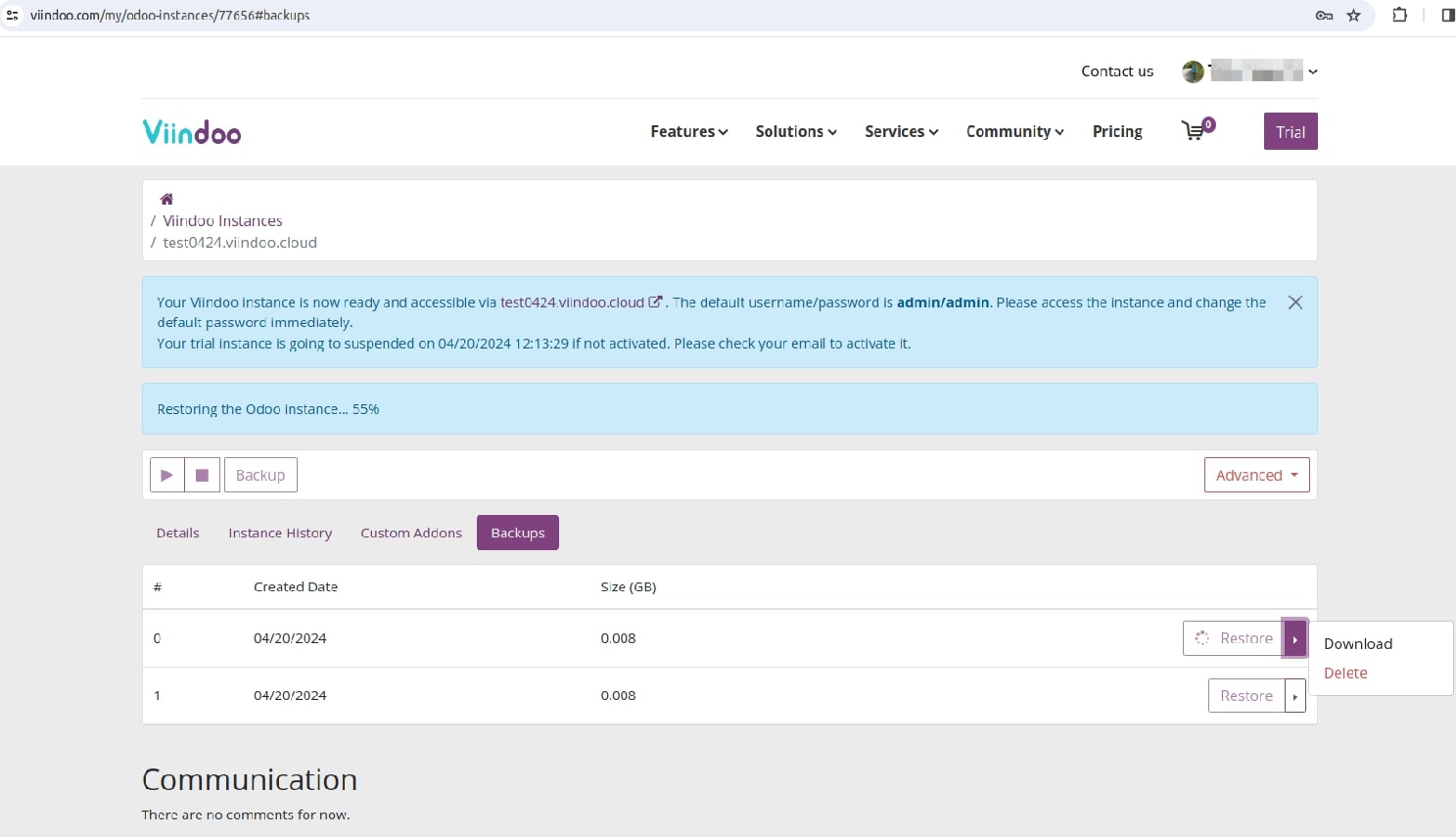The height and width of the screenshot is (837, 1456).
Task: Click the admin/admin credentials text
Action: [x=943, y=302]
